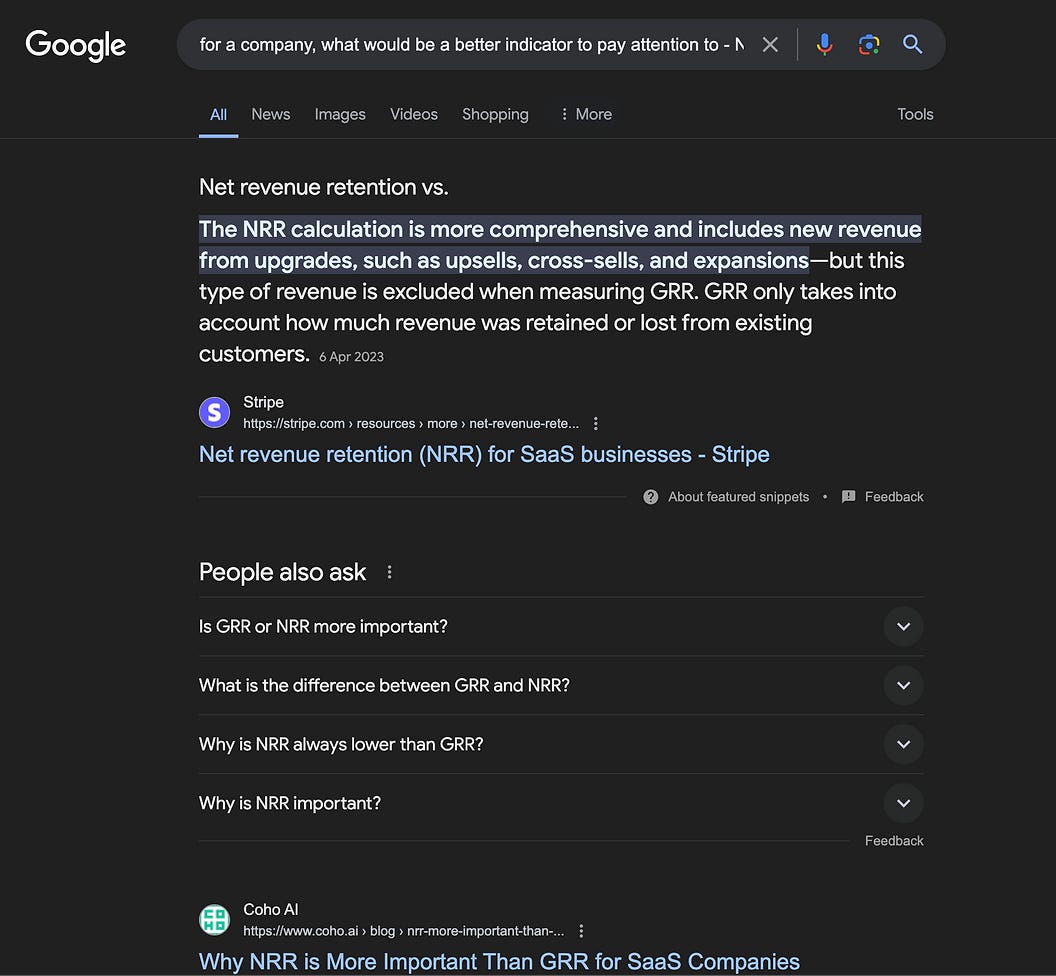The width and height of the screenshot is (1056, 976).
Task: Switch to the All tab
Action: pyautogui.click(x=218, y=115)
